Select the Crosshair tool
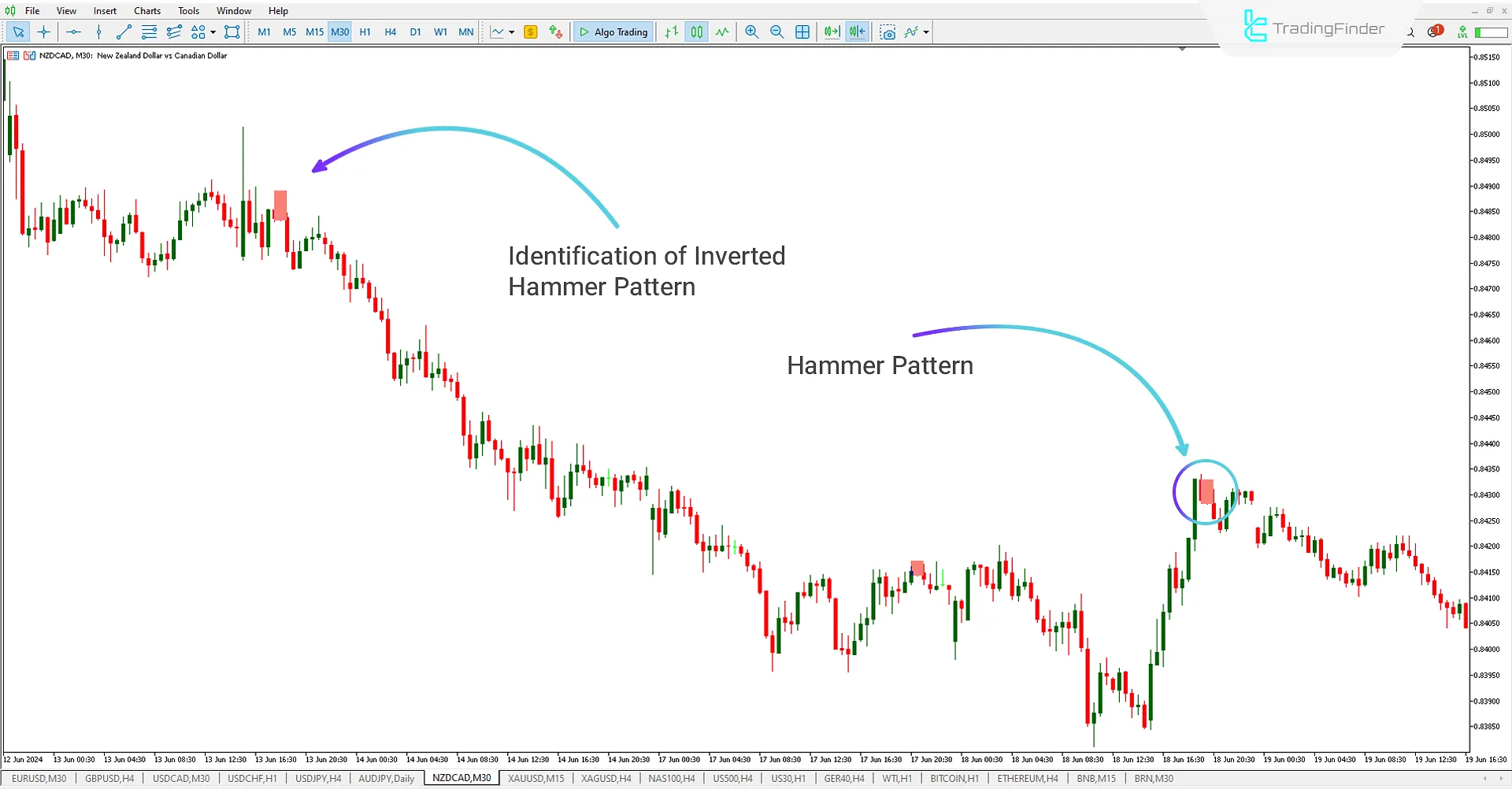The image size is (1512, 789). [x=44, y=32]
